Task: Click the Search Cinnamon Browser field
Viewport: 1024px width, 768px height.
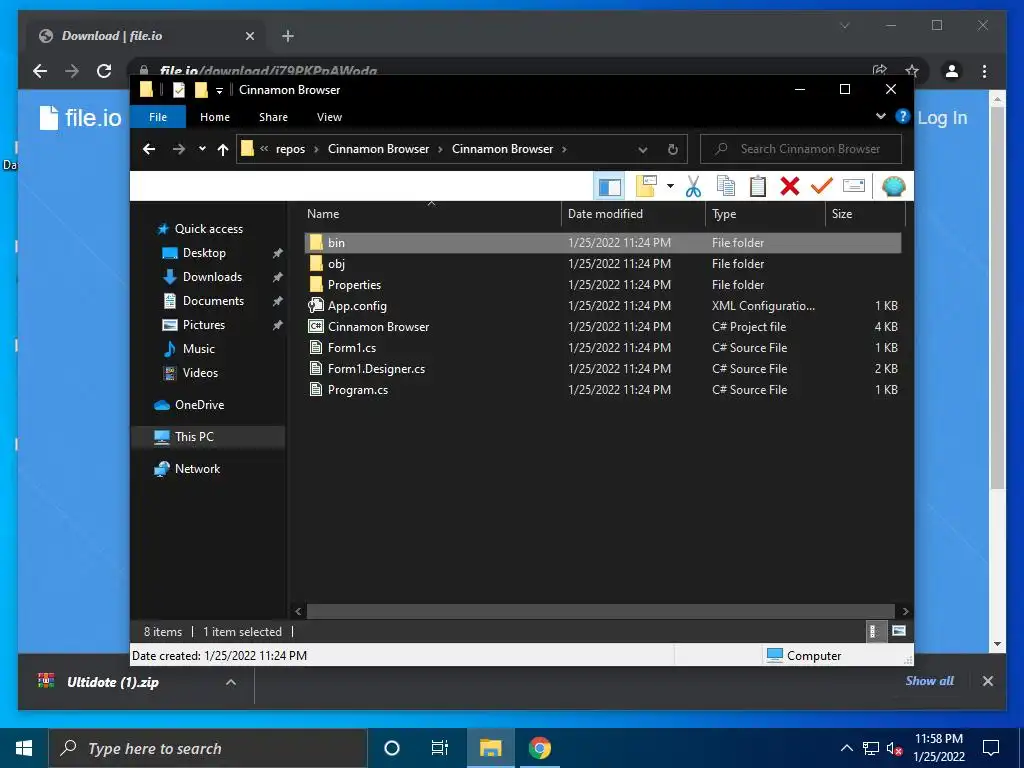Action: click(801, 149)
